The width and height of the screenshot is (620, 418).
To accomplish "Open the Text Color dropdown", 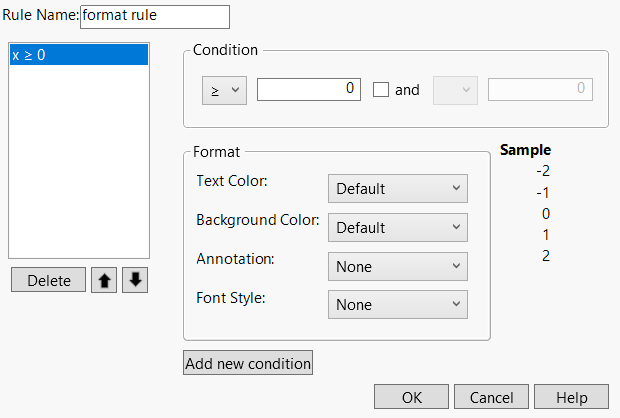I will (397, 188).
